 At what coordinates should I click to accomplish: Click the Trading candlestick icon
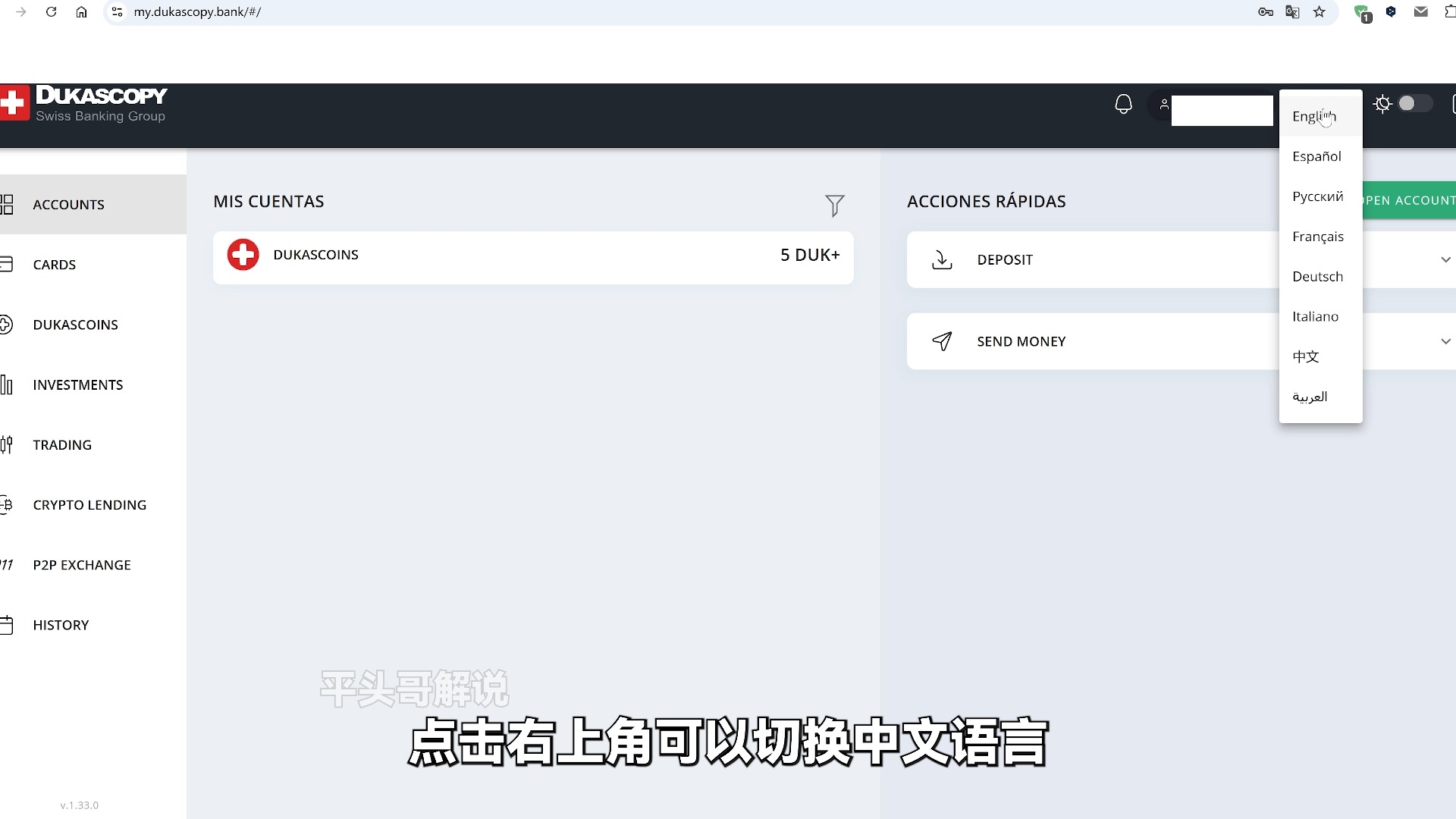click(x=6, y=445)
